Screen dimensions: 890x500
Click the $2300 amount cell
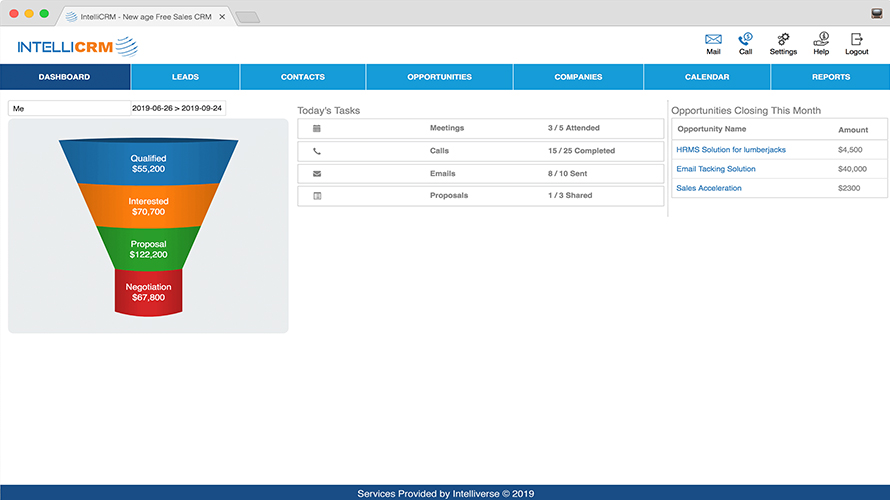point(849,188)
